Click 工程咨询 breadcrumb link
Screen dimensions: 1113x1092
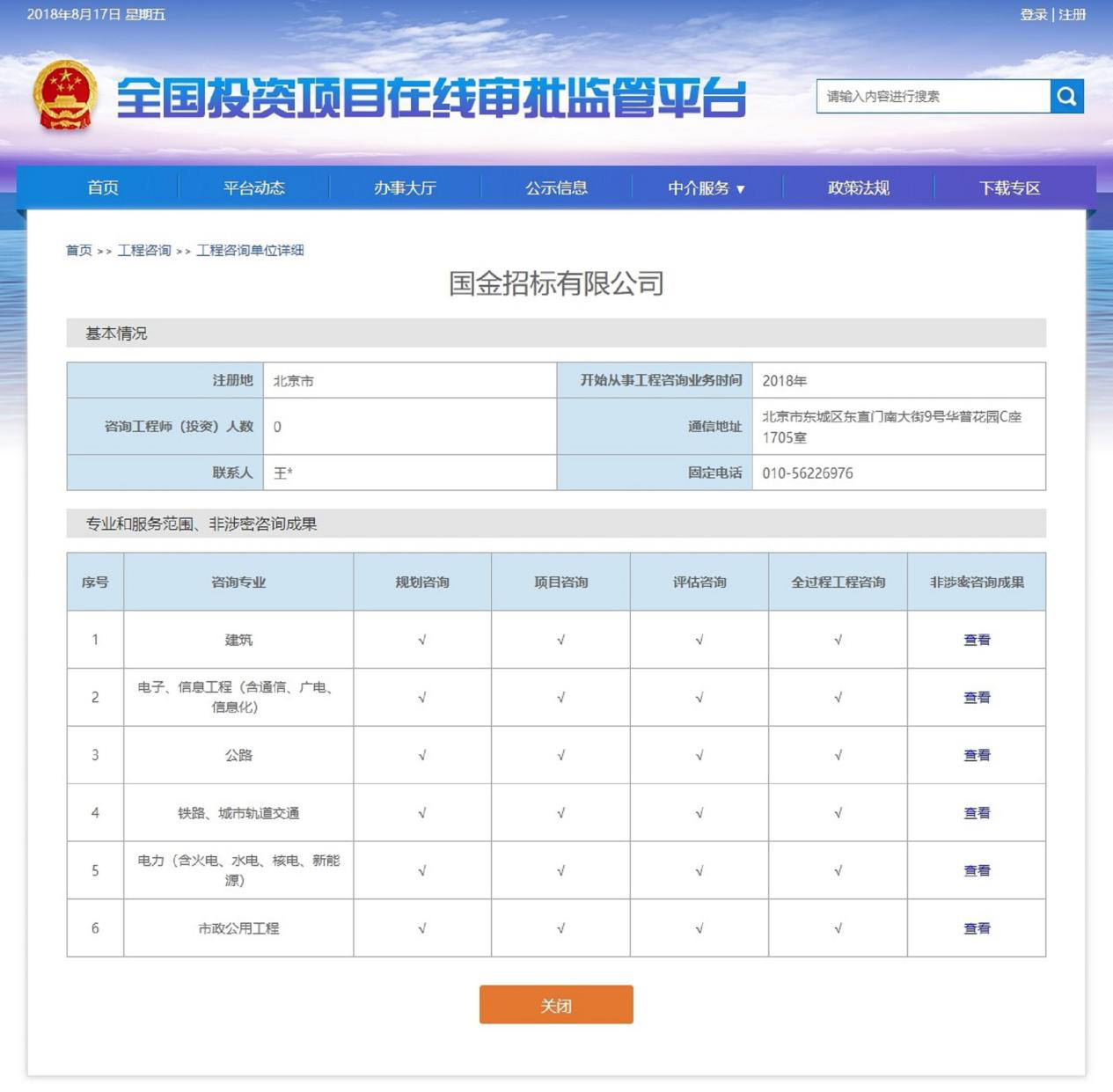coord(144,251)
